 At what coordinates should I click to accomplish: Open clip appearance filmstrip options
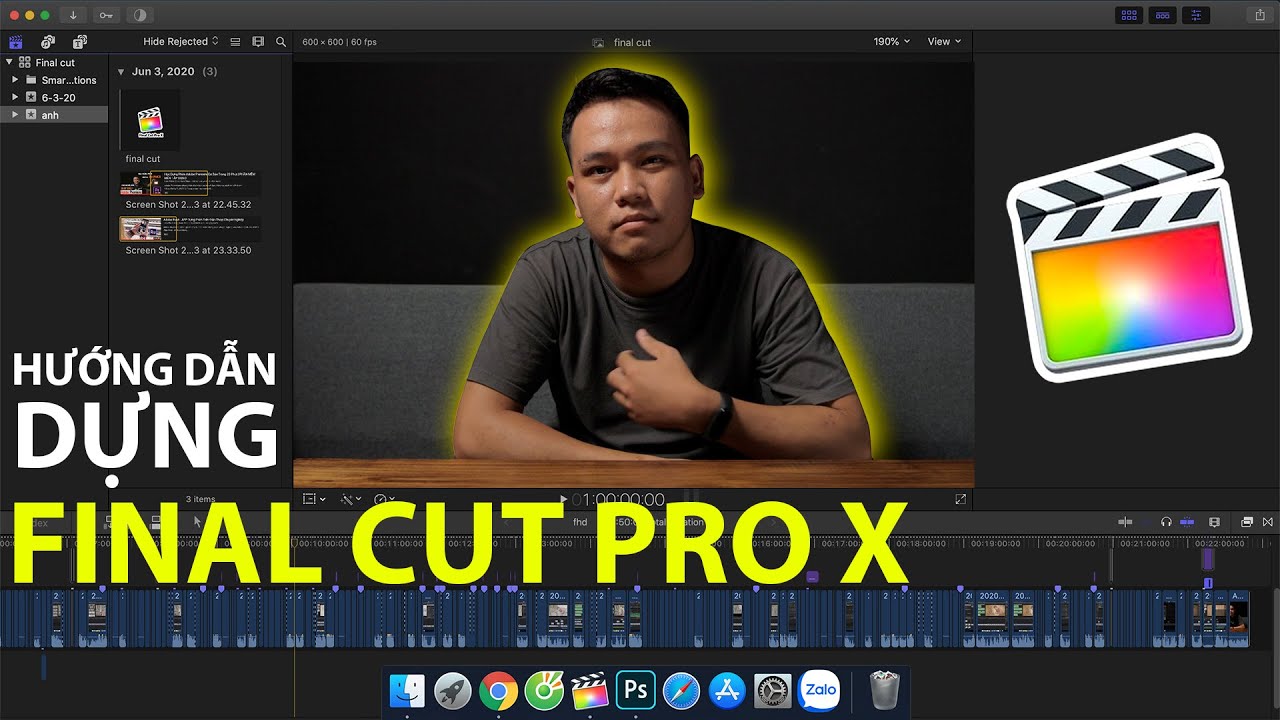(258, 42)
